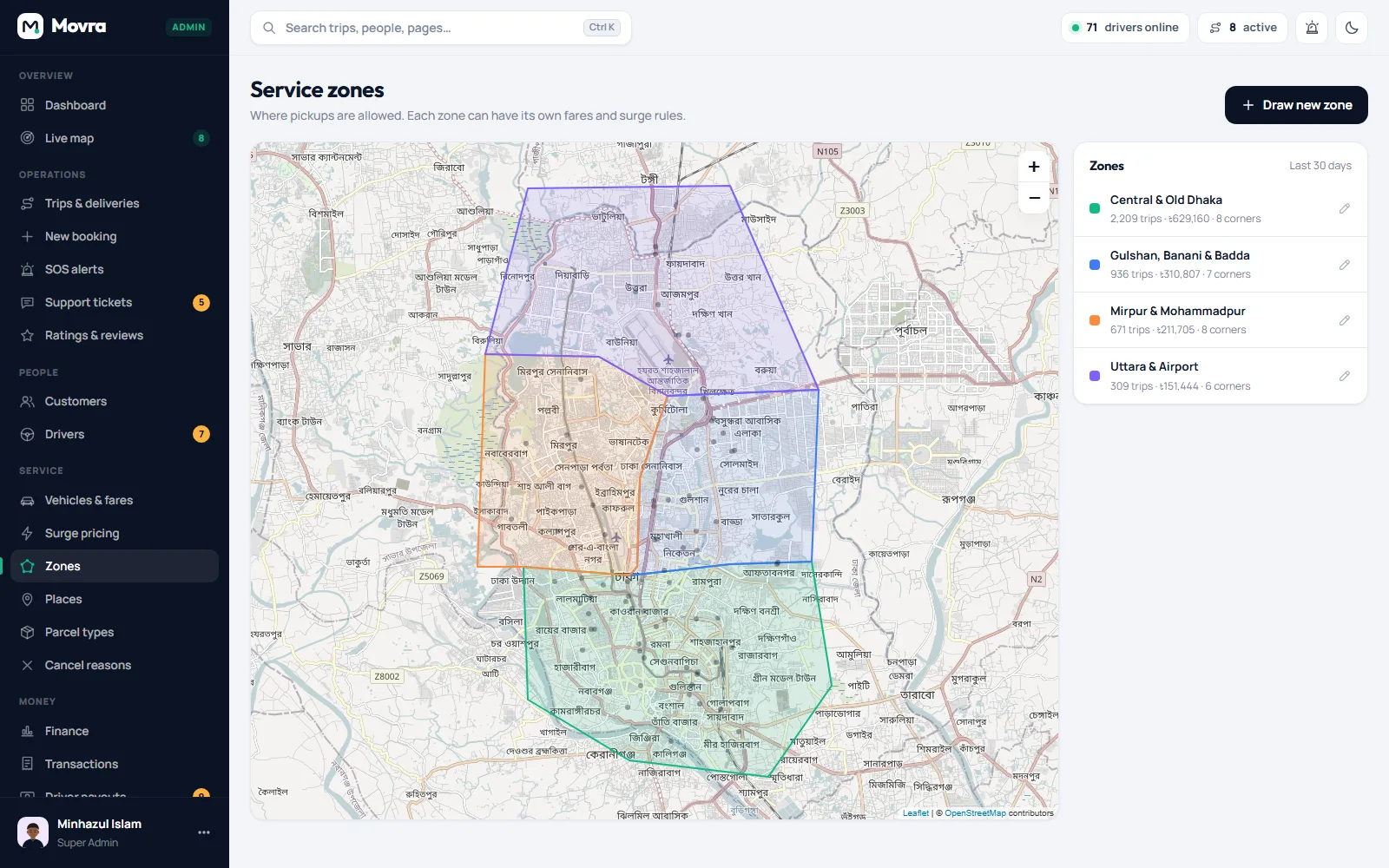Open Live map icon in sidebar
This screenshot has width=1389, height=868.
coord(27,138)
